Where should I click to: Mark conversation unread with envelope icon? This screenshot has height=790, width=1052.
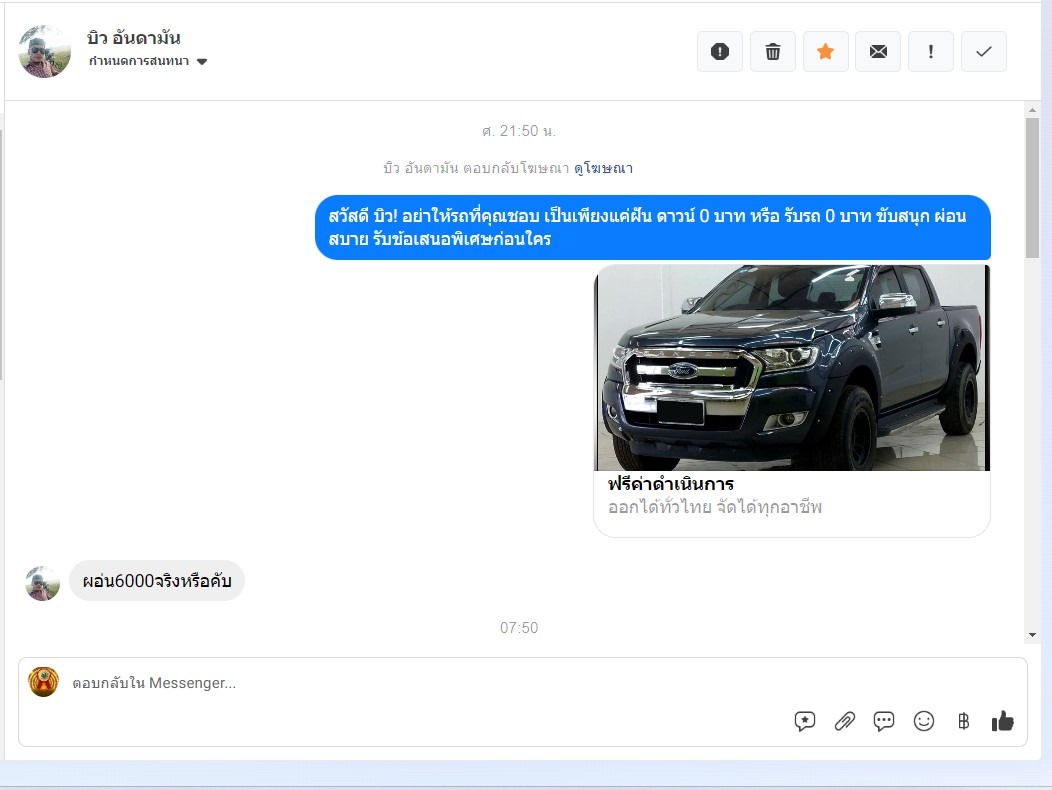(878, 52)
